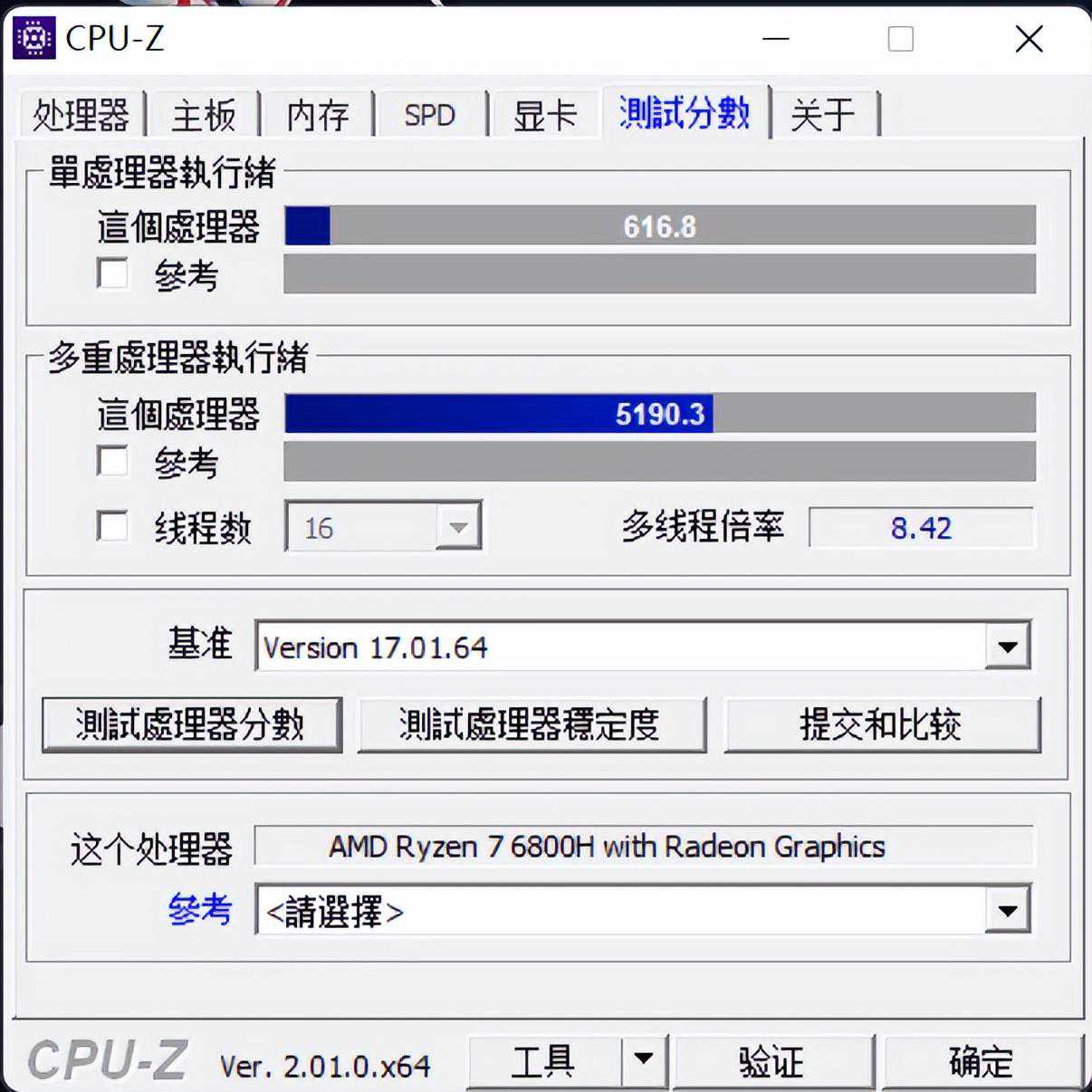Minimize the CPU-Z window
The image size is (1092, 1092).
776,39
